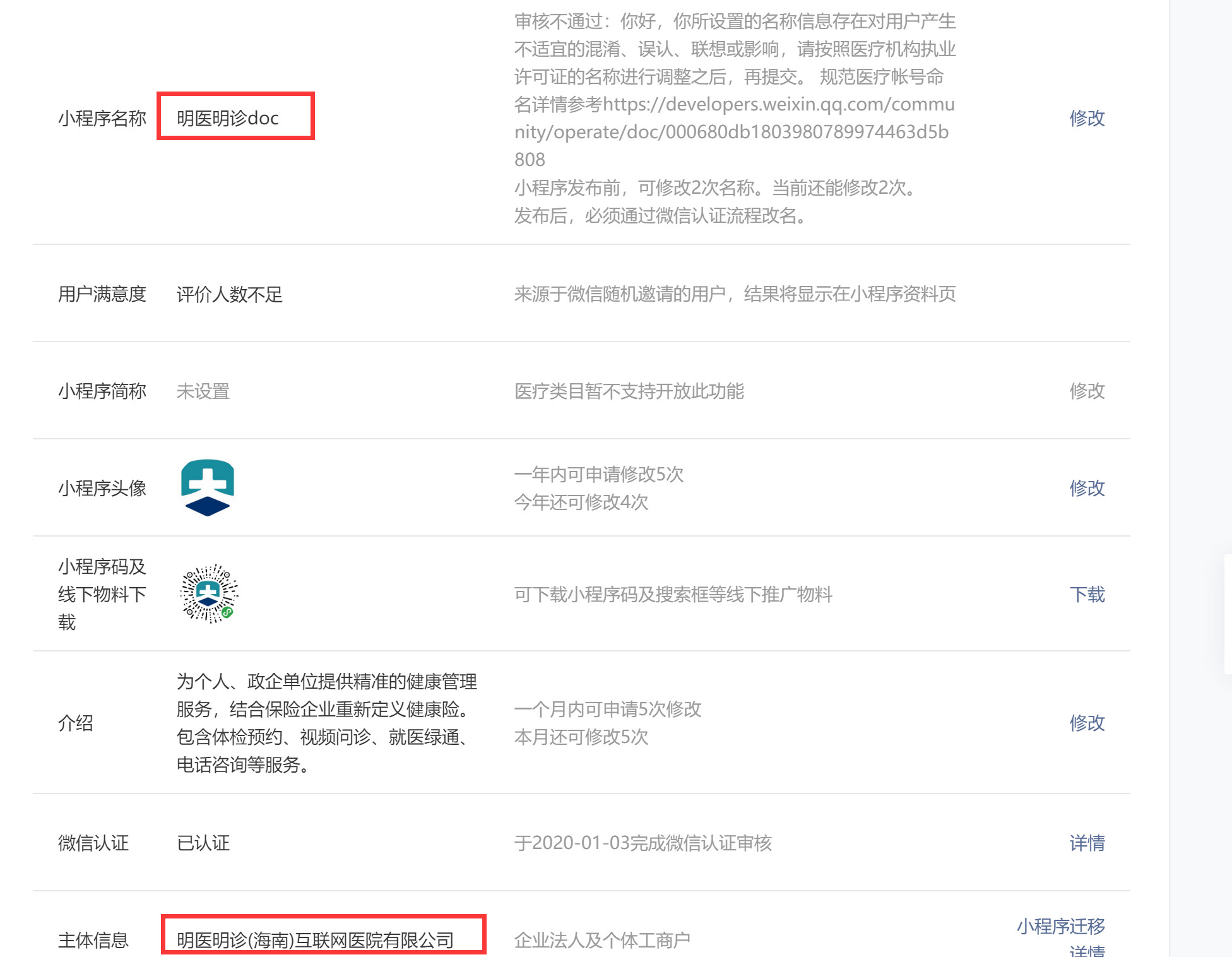This screenshot has height=957, width=1232.
Task: Click 修改 link for 介绍 row
Action: [1086, 723]
